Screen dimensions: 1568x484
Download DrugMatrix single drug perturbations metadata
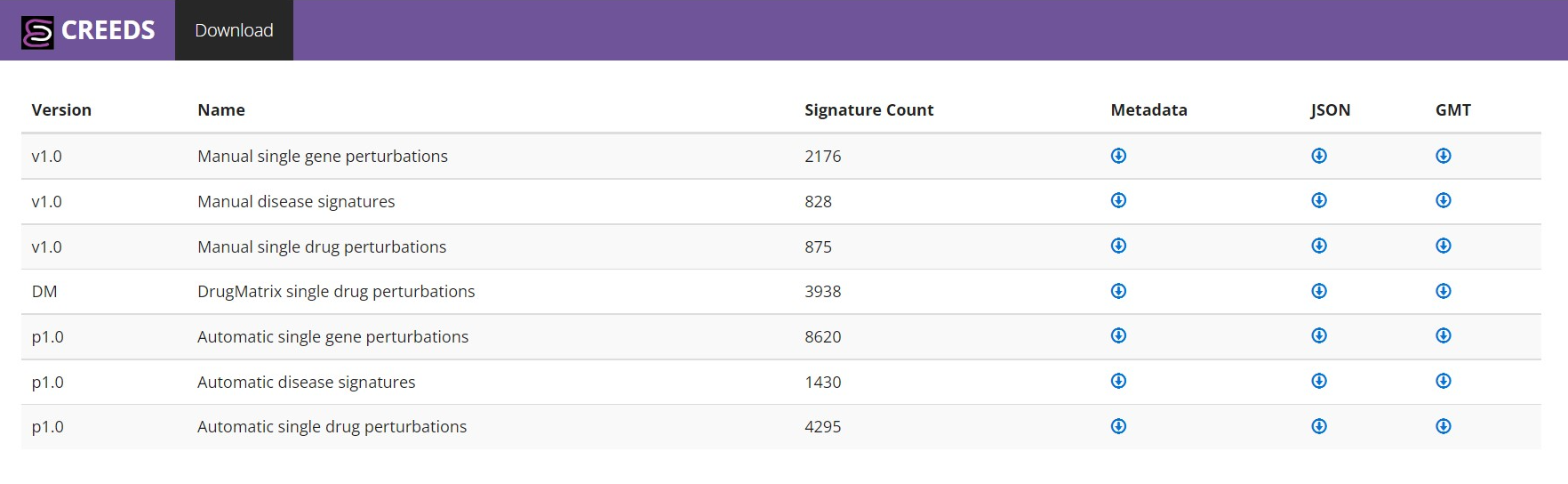[1118, 291]
